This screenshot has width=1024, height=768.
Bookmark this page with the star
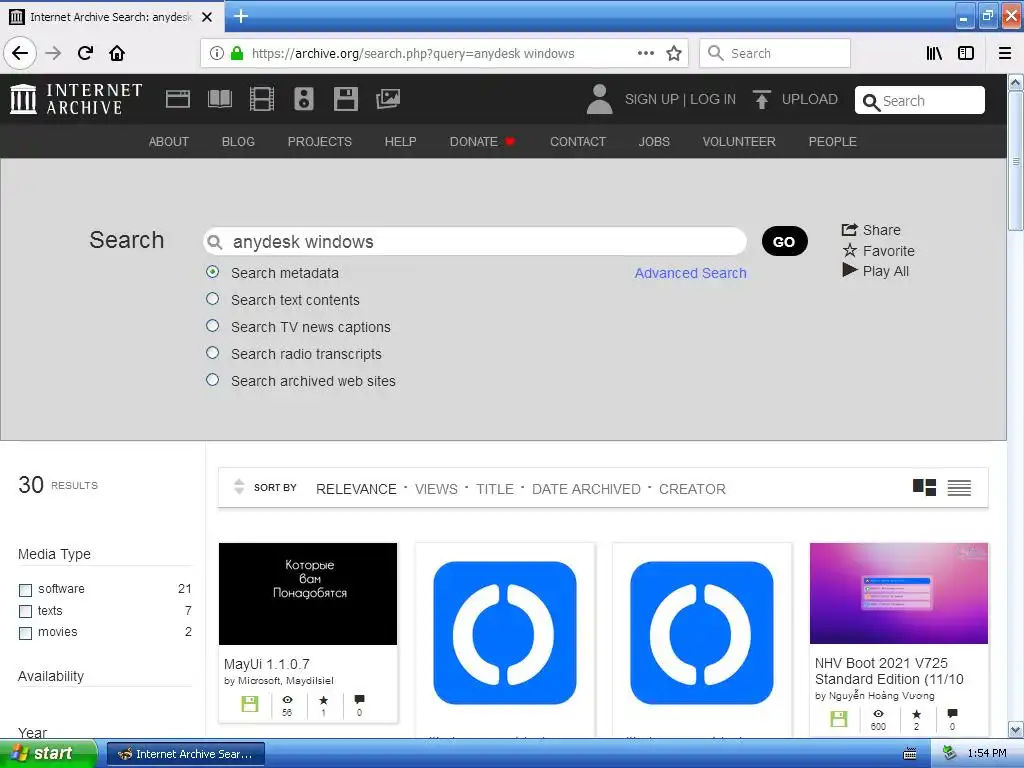pos(674,53)
